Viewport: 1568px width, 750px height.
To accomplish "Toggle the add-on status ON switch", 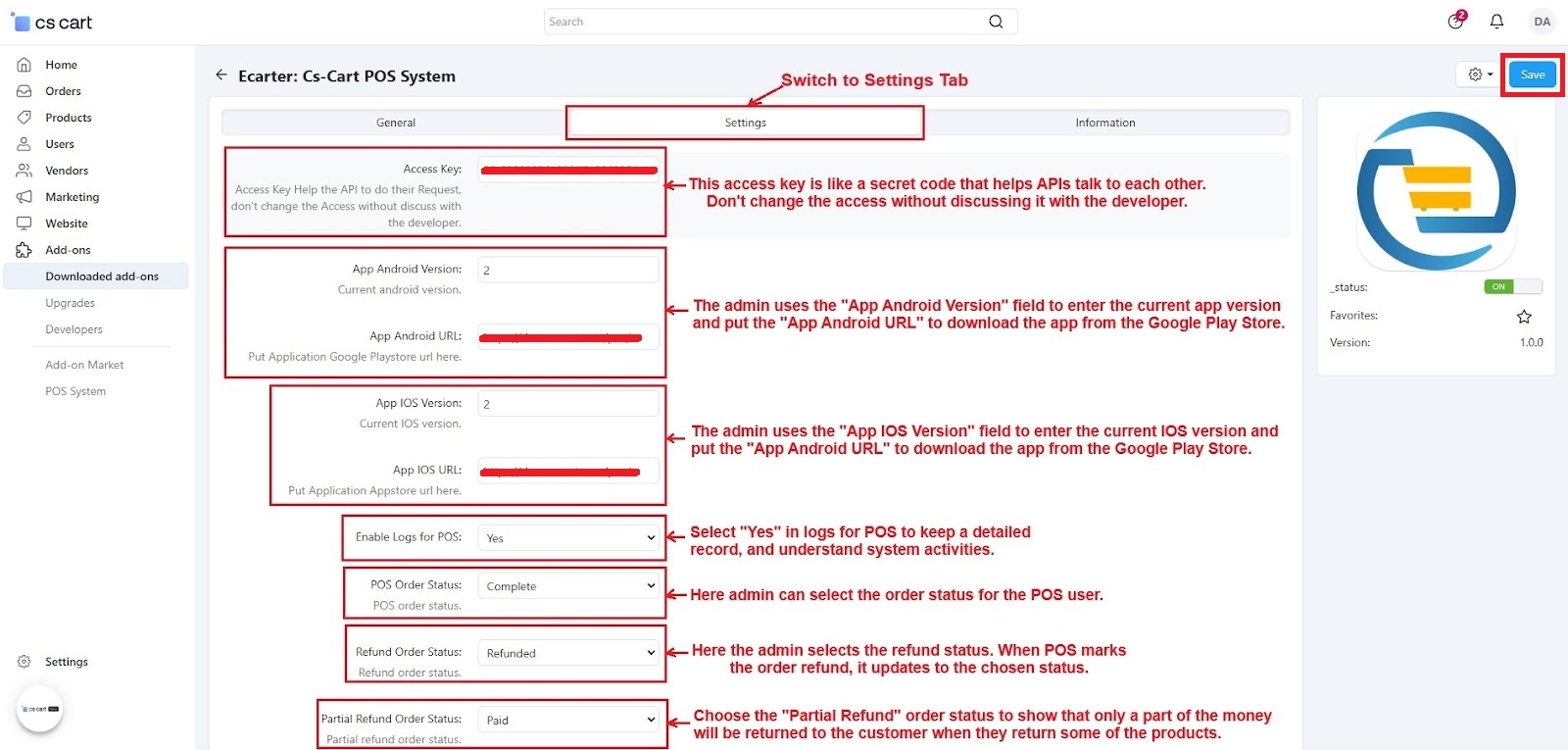I will 1512,287.
